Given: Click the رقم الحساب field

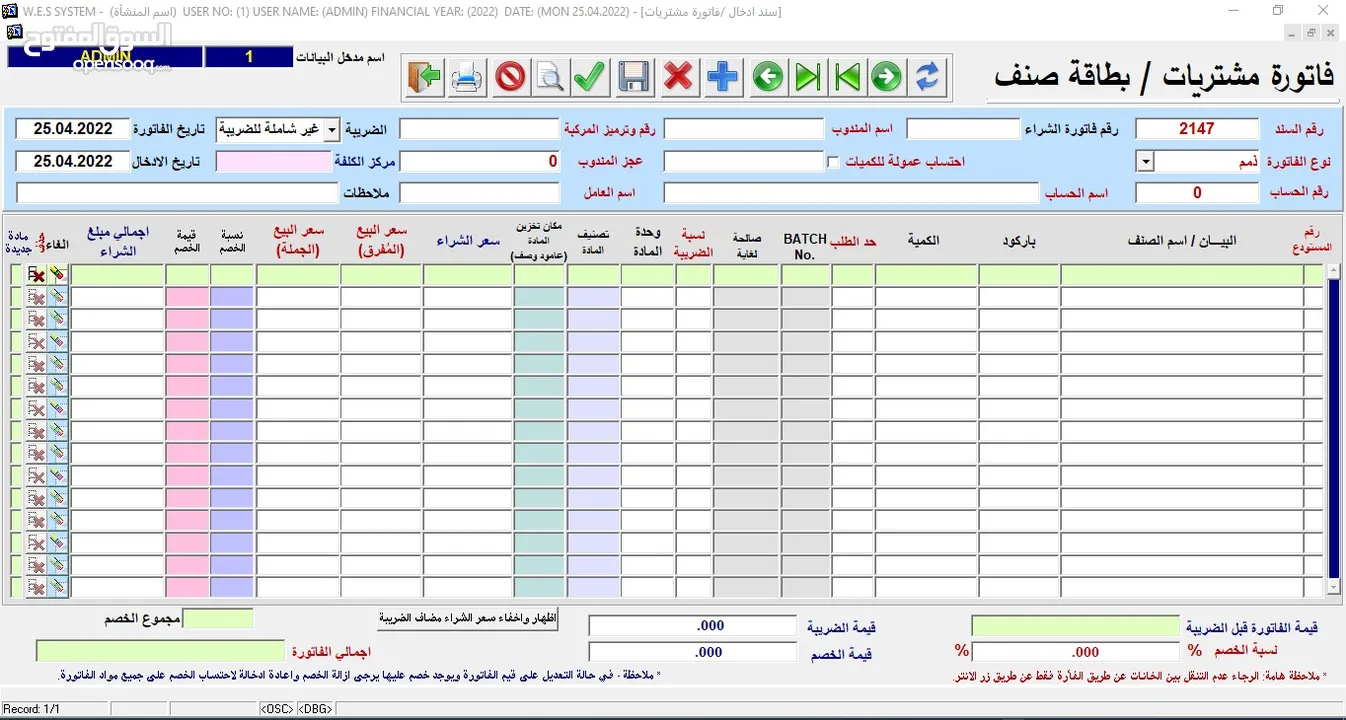Looking at the screenshot, I should pos(1197,192).
